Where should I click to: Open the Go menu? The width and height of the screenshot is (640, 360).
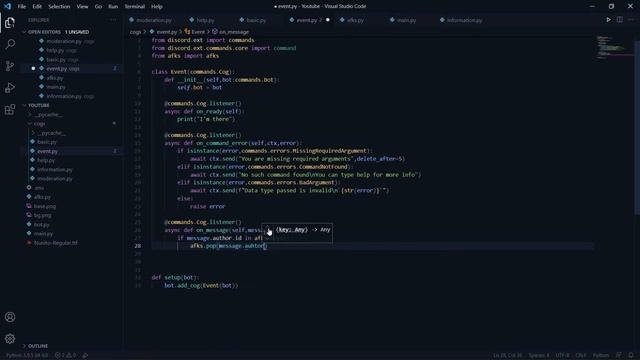click(x=98, y=7)
